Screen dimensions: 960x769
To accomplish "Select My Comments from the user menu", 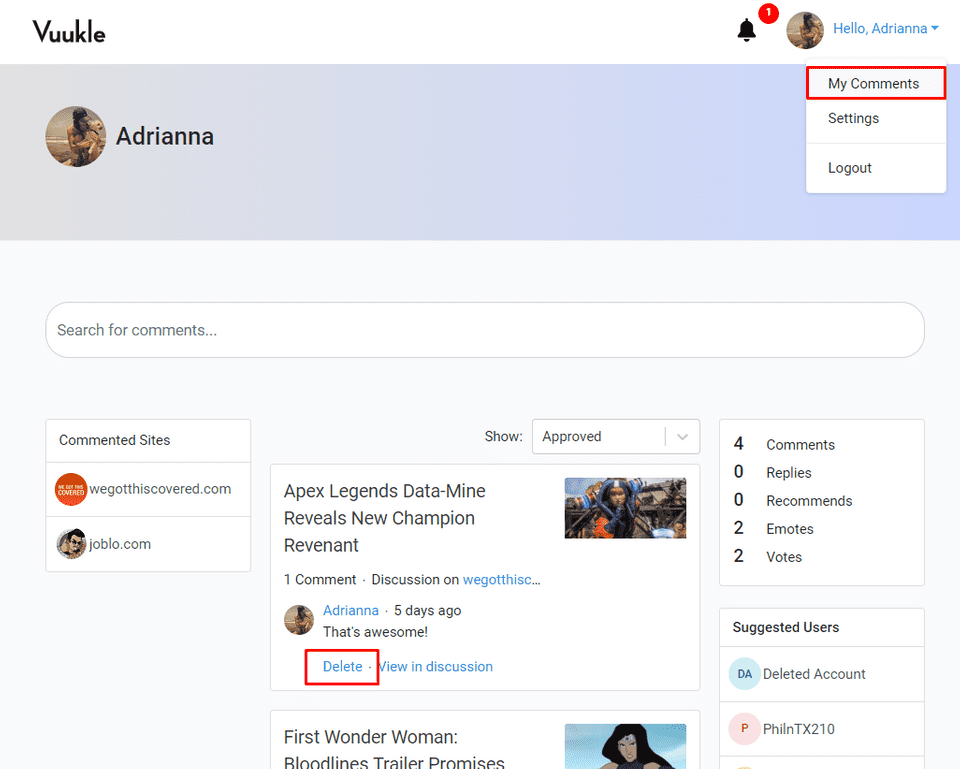I will tap(873, 84).
